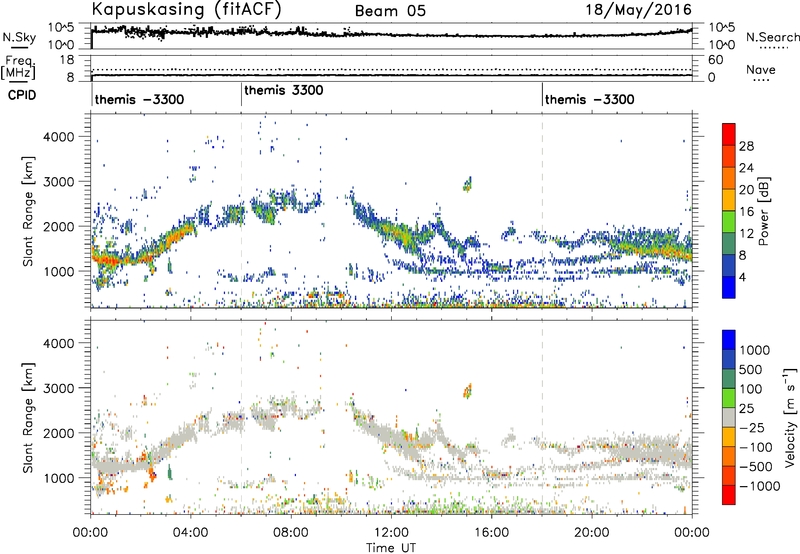This screenshot has width=800, height=554.
Task: Select the blue top segment of Velocity color bar
Action: coord(729,340)
